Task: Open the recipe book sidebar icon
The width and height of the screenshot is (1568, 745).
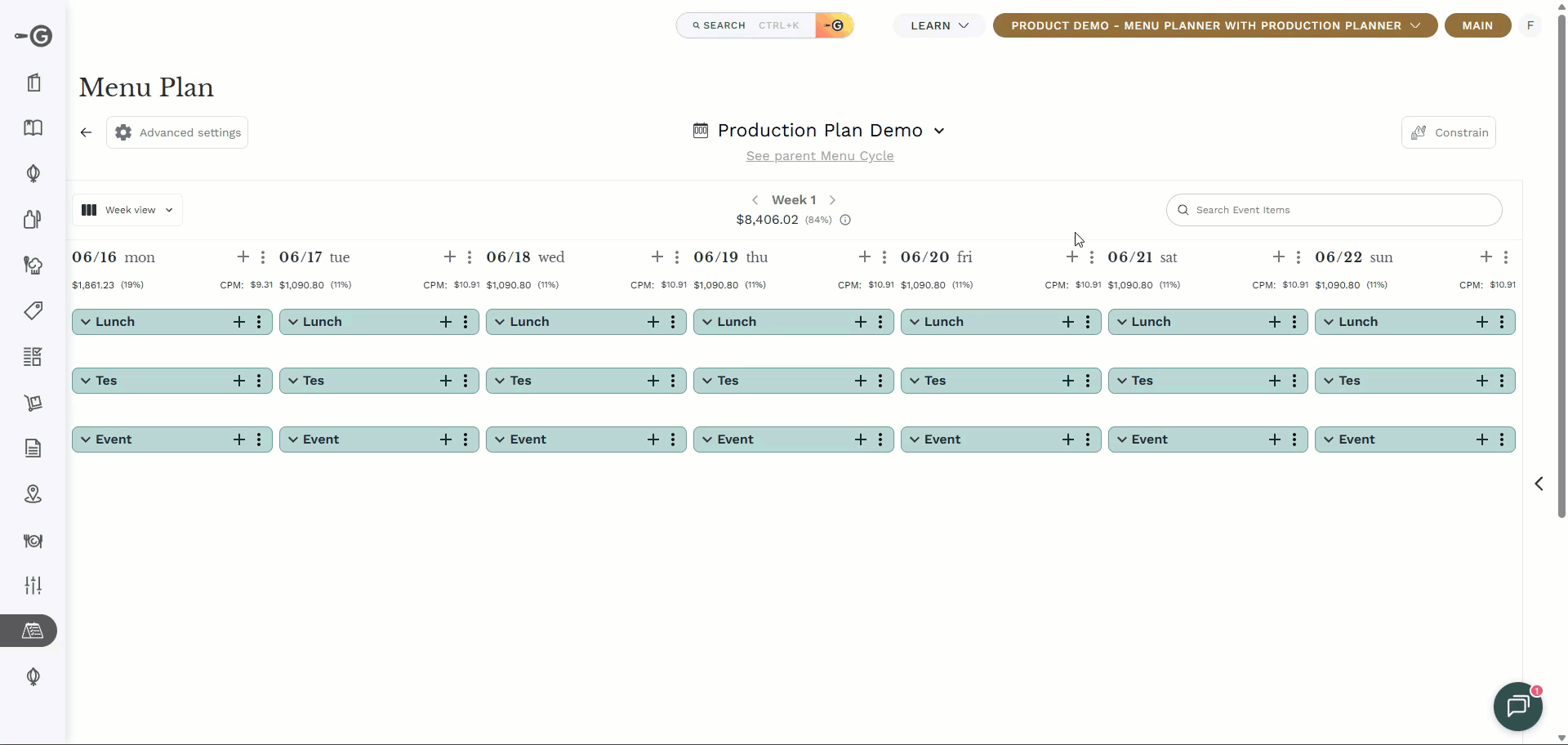Action: tap(33, 128)
